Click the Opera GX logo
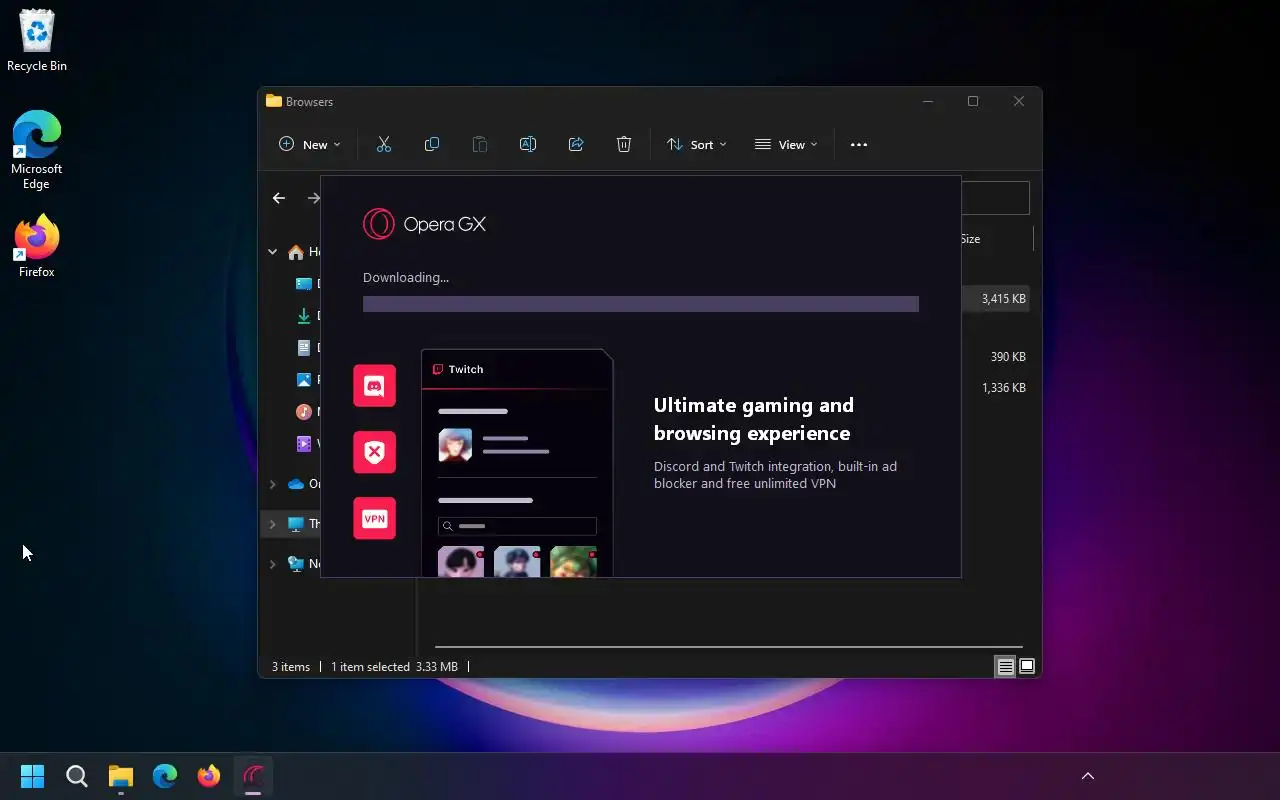Viewport: 1280px width, 800px height. (424, 224)
